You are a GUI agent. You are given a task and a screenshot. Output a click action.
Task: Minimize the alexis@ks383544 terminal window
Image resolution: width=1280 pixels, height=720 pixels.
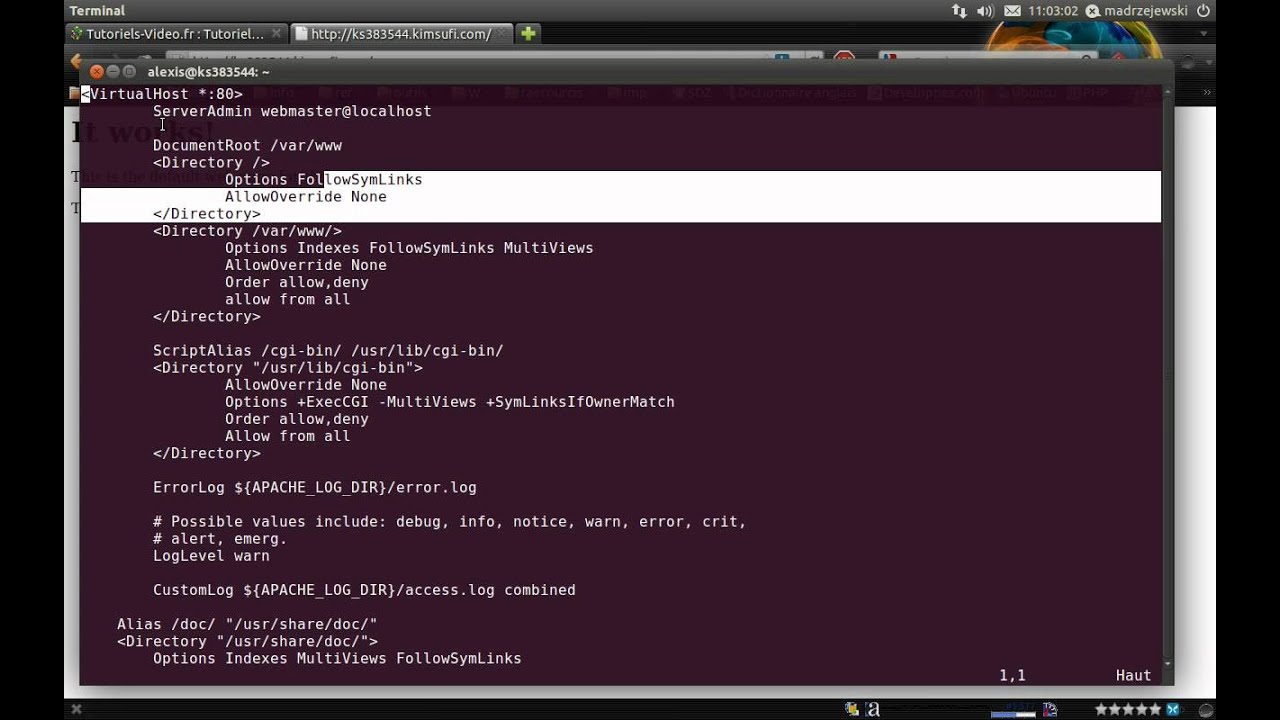pos(113,71)
